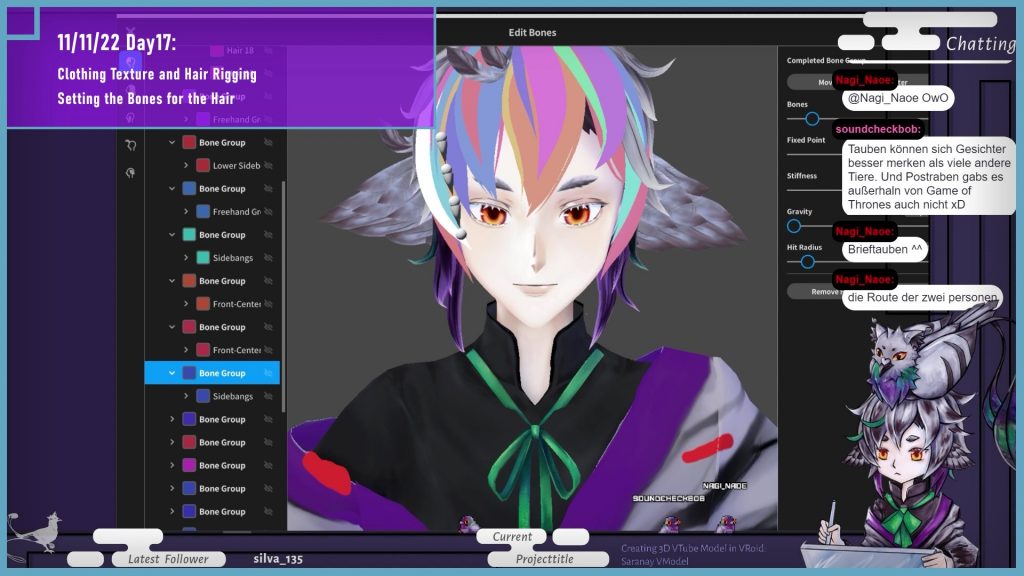The height and width of the screenshot is (576, 1024).
Task: Toggle visibility of the highlighted Bone Group
Action: pos(268,374)
